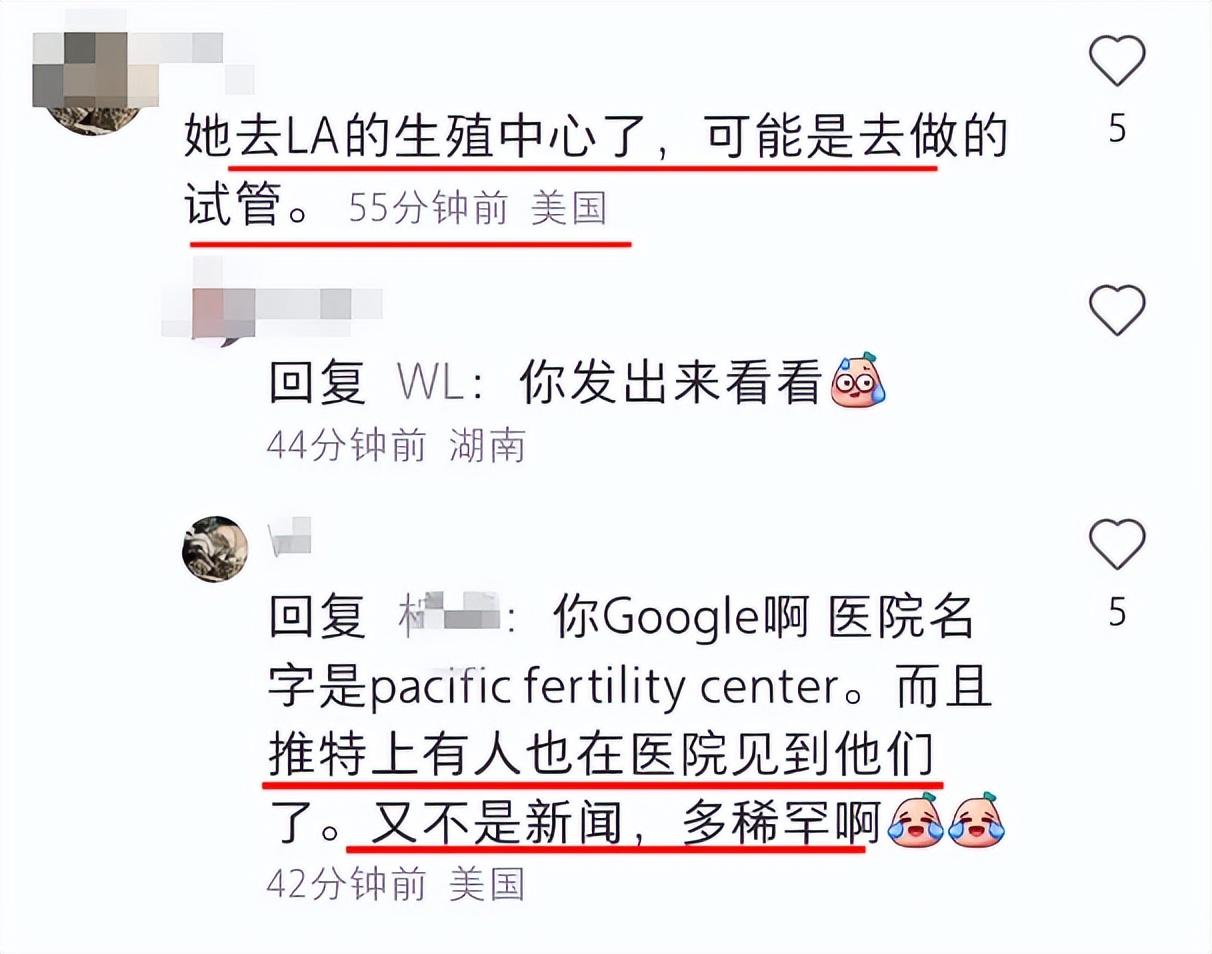Like the comment about the LA fertility center

(x=1117, y=60)
